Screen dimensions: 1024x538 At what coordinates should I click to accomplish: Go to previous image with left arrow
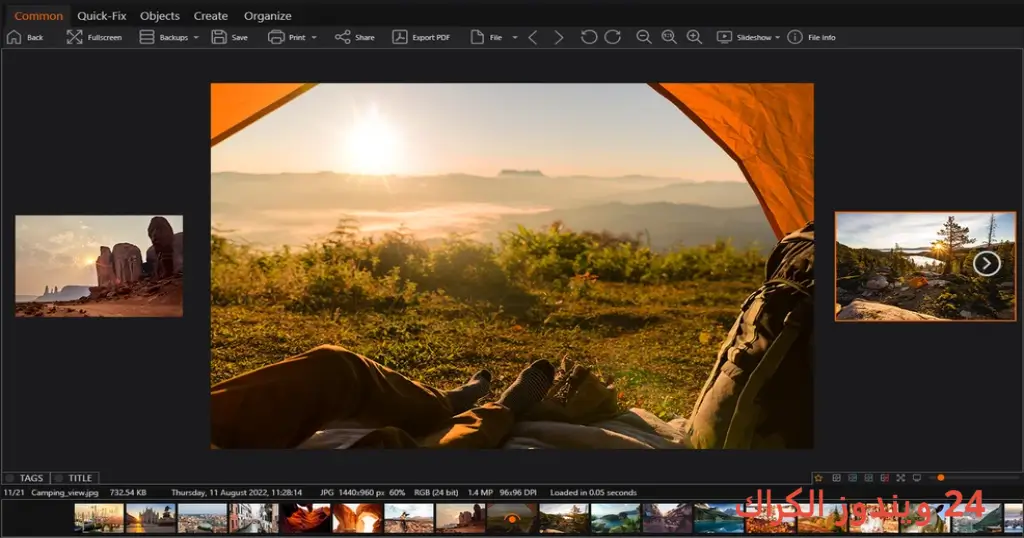click(x=533, y=37)
